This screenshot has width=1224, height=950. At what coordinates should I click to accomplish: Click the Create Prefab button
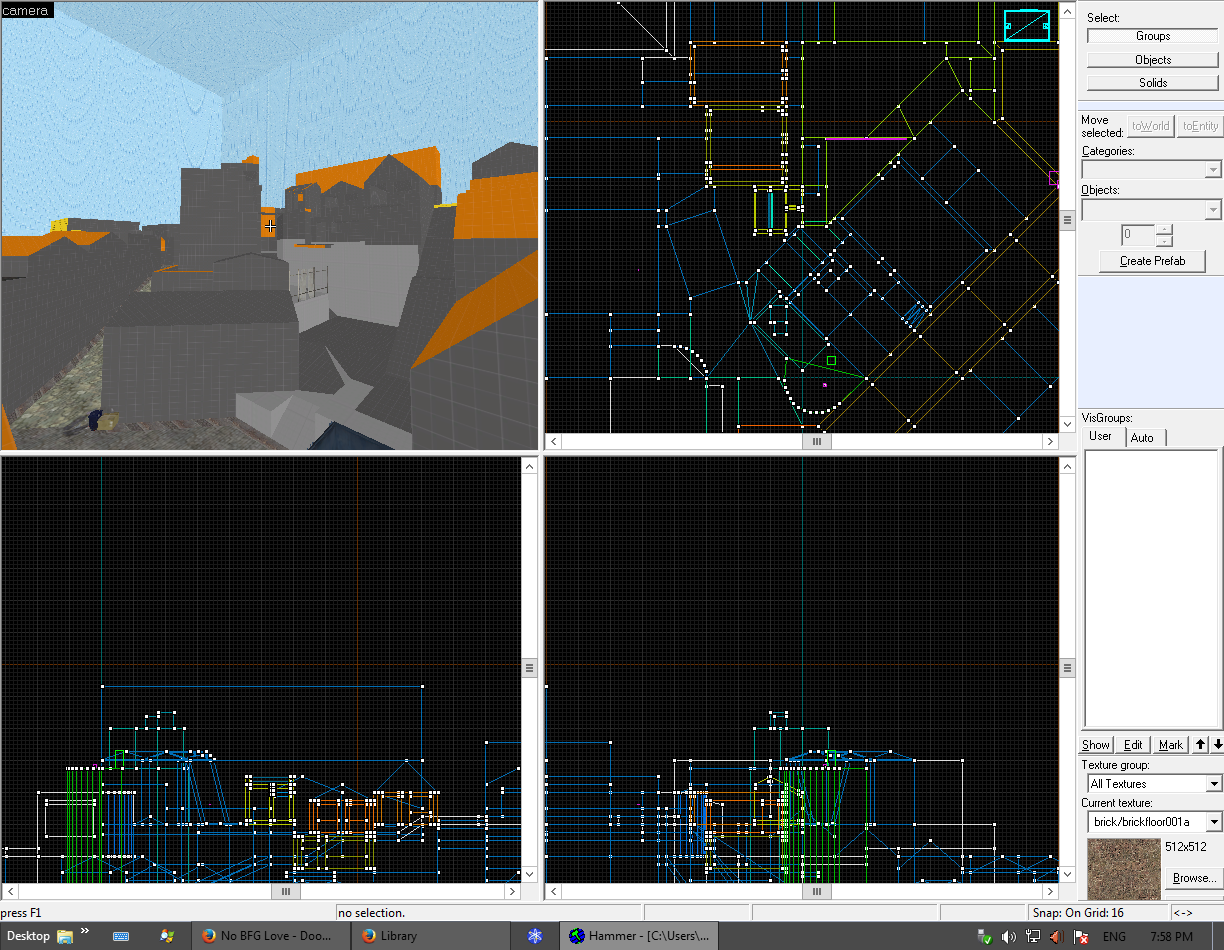tap(1152, 261)
